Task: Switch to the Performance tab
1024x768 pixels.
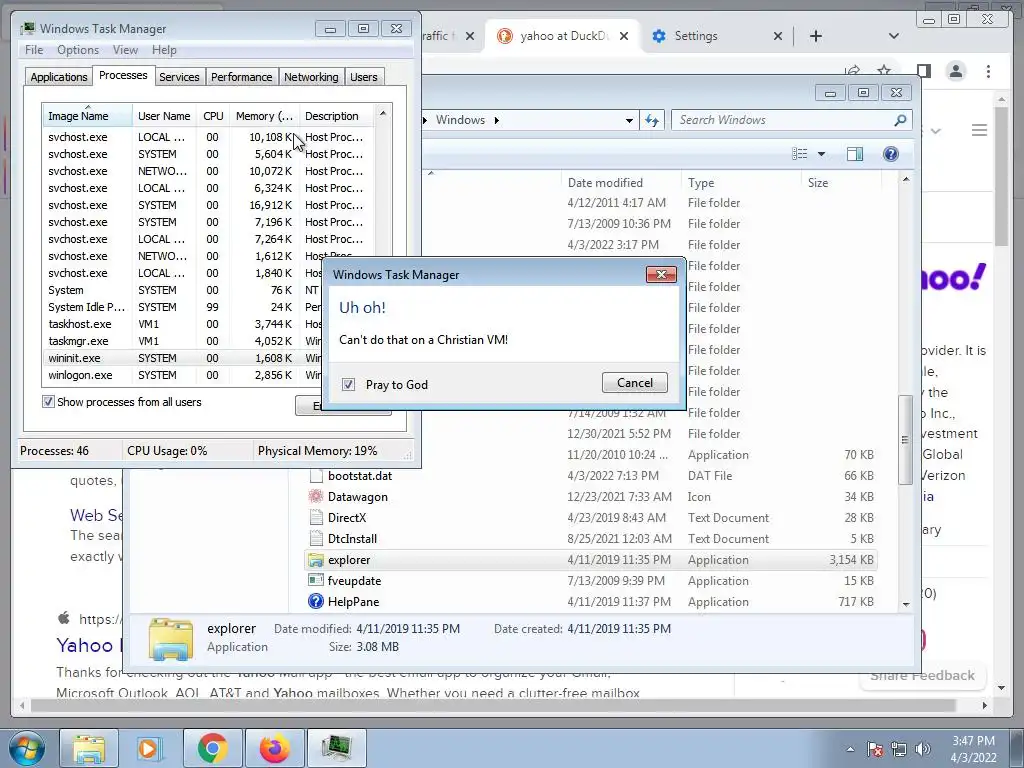Action: tap(242, 77)
